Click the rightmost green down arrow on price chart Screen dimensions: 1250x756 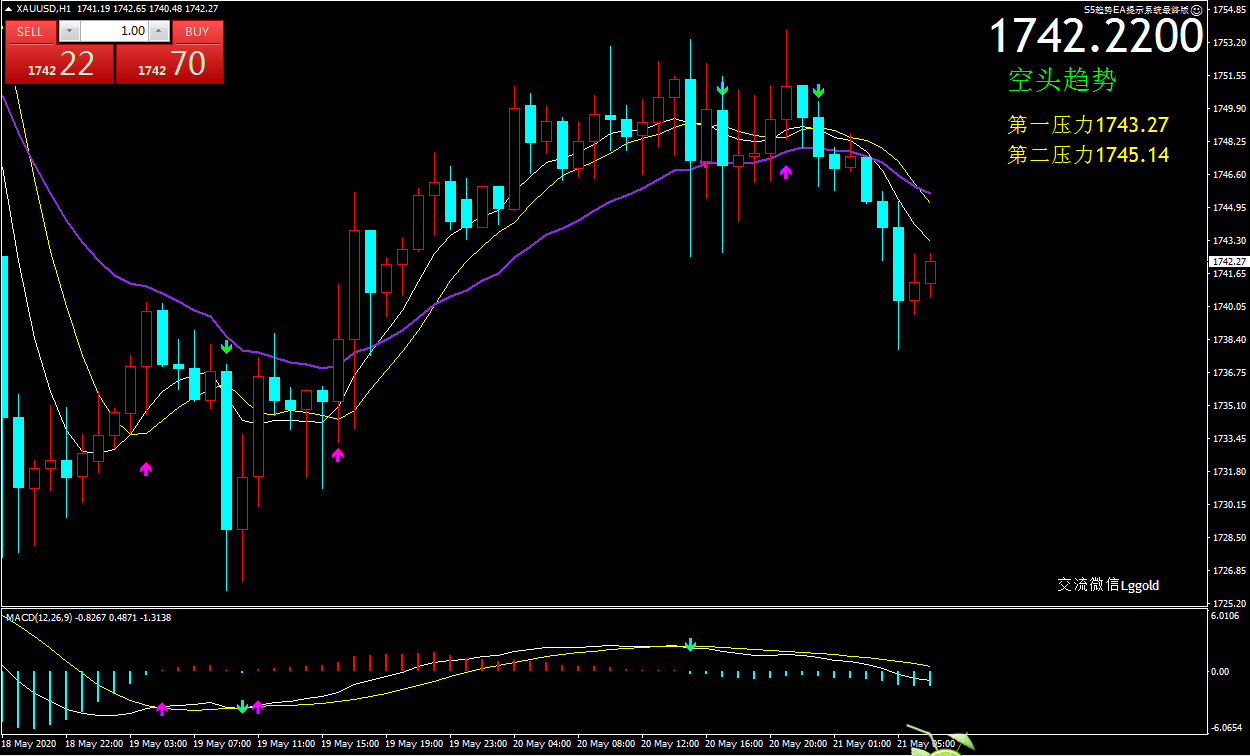pos(818,92)
